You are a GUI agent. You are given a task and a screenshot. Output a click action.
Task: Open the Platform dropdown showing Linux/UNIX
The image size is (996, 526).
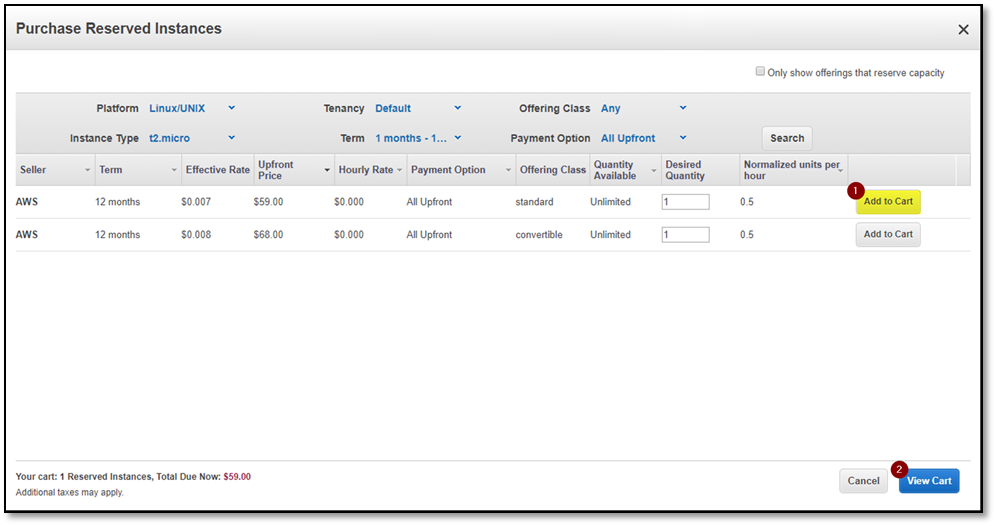[x=191, y=108]
